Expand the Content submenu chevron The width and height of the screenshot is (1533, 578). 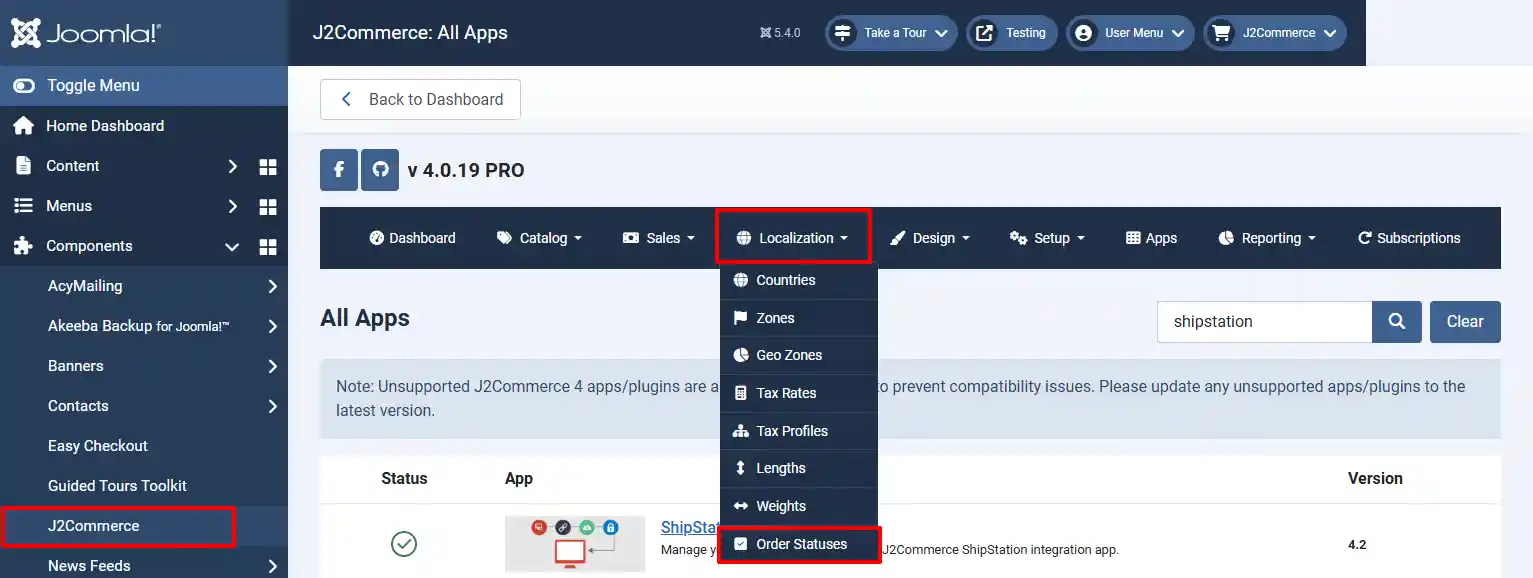point(232,166)
